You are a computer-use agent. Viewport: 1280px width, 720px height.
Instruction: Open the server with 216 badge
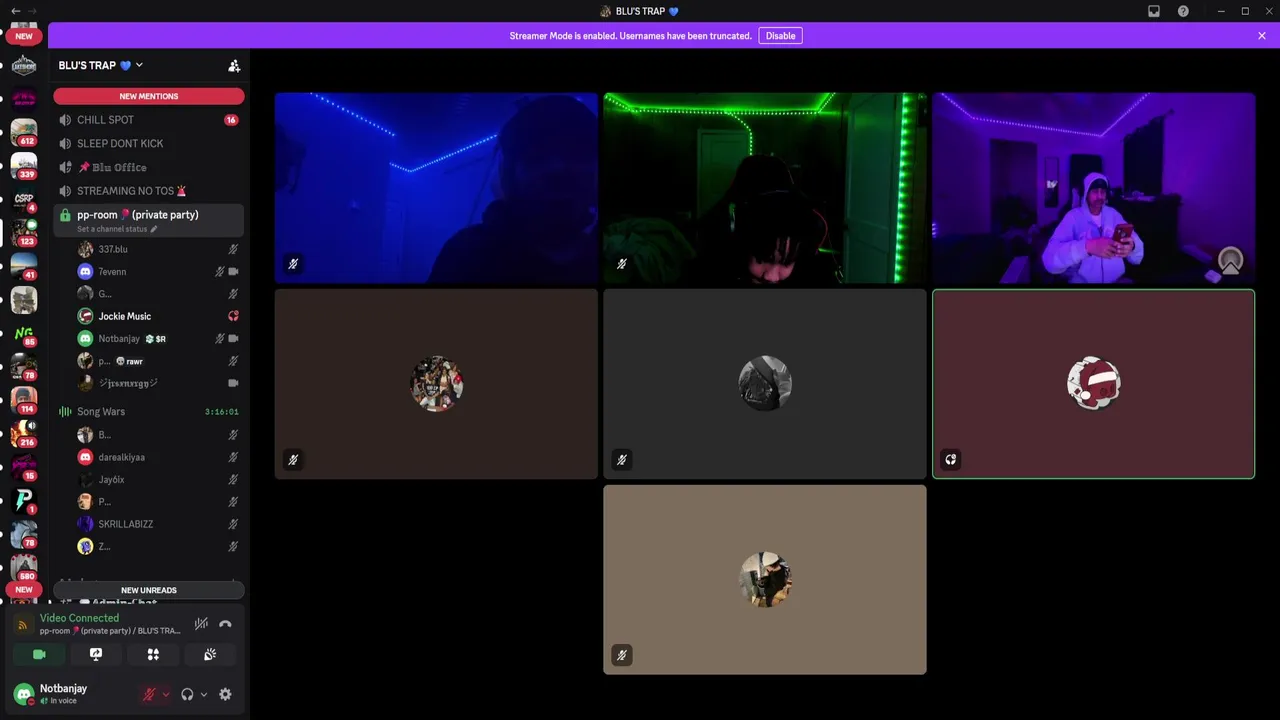coord(24,433)
